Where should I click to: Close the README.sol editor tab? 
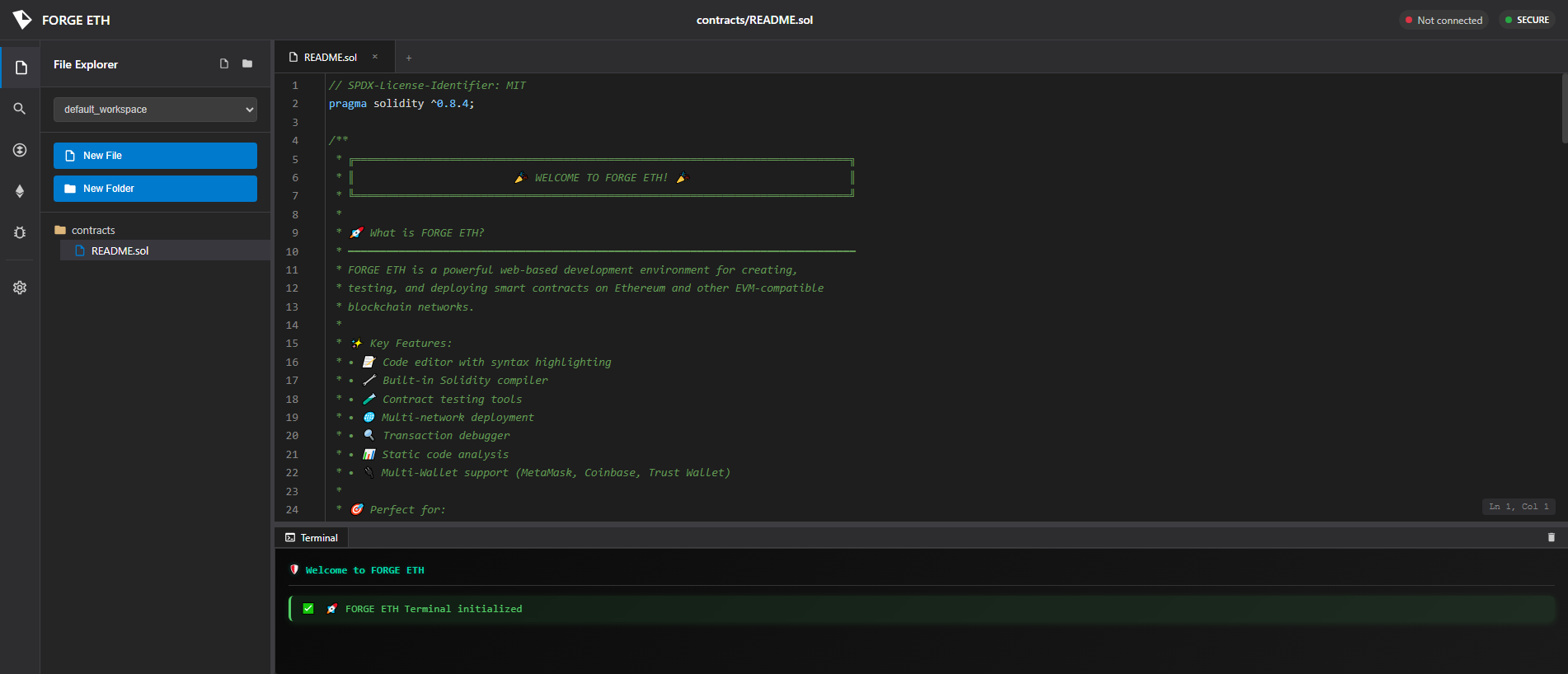tap(375, 57)
